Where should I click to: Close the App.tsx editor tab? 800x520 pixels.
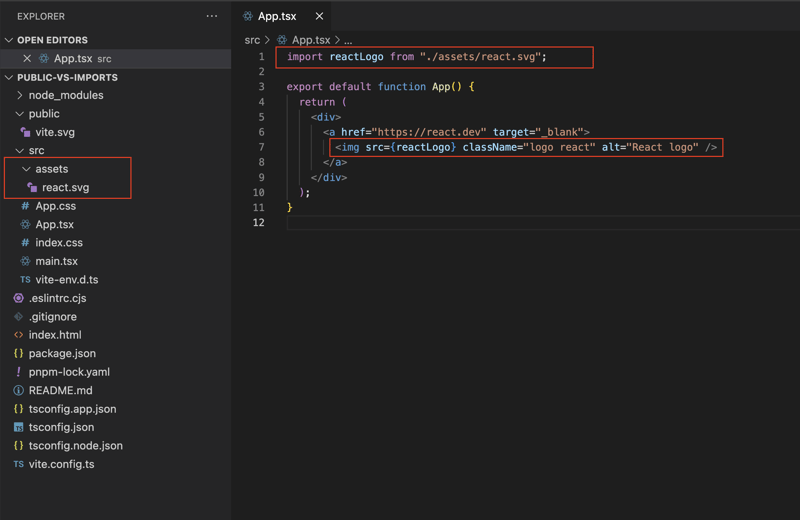tap(319, 16)
